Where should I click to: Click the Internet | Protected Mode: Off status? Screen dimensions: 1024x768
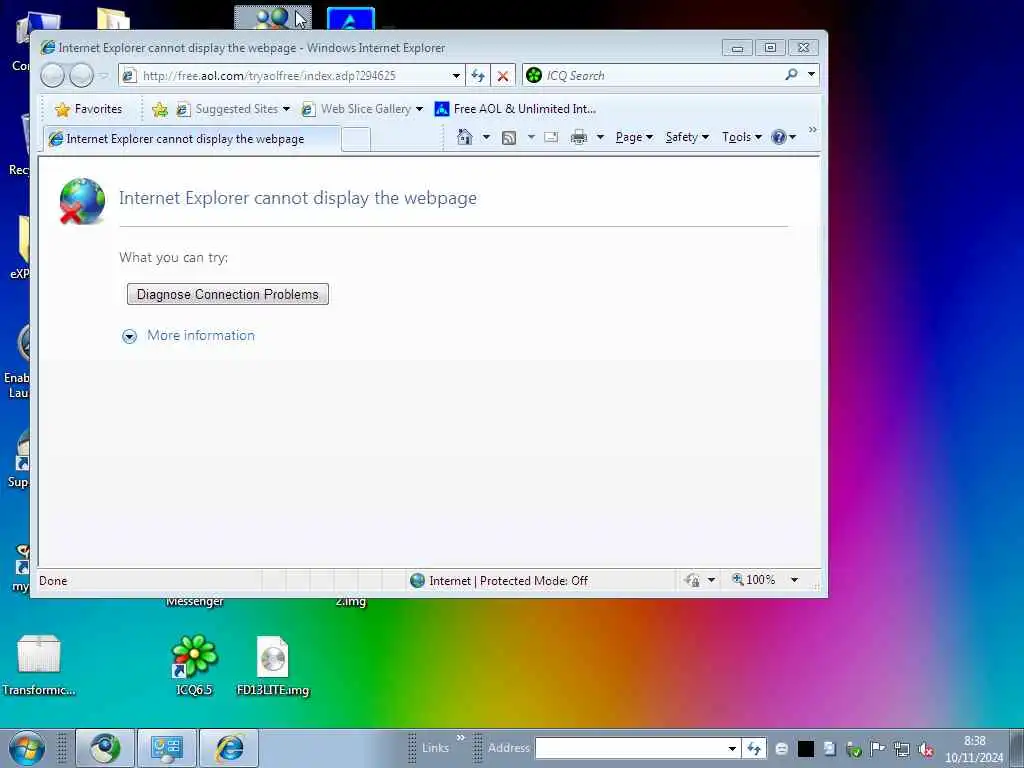click(x=499, y=581)
